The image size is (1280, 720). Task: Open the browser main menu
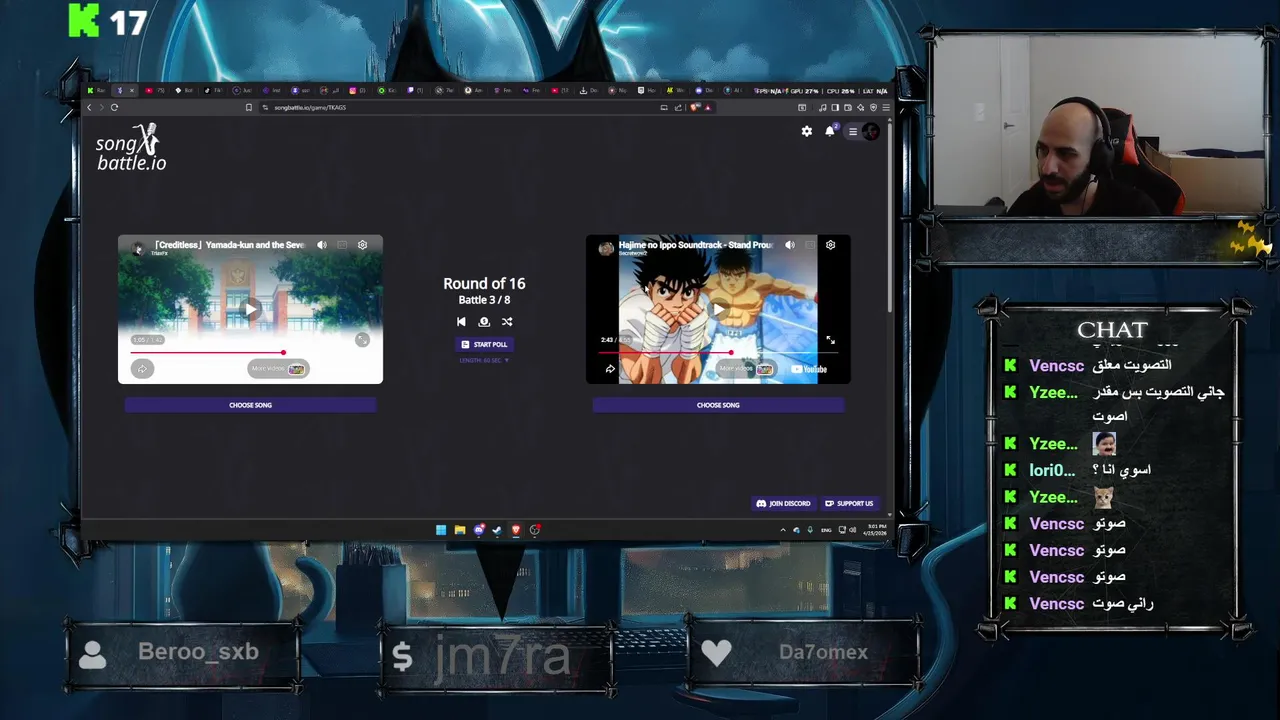click(886, 107)
